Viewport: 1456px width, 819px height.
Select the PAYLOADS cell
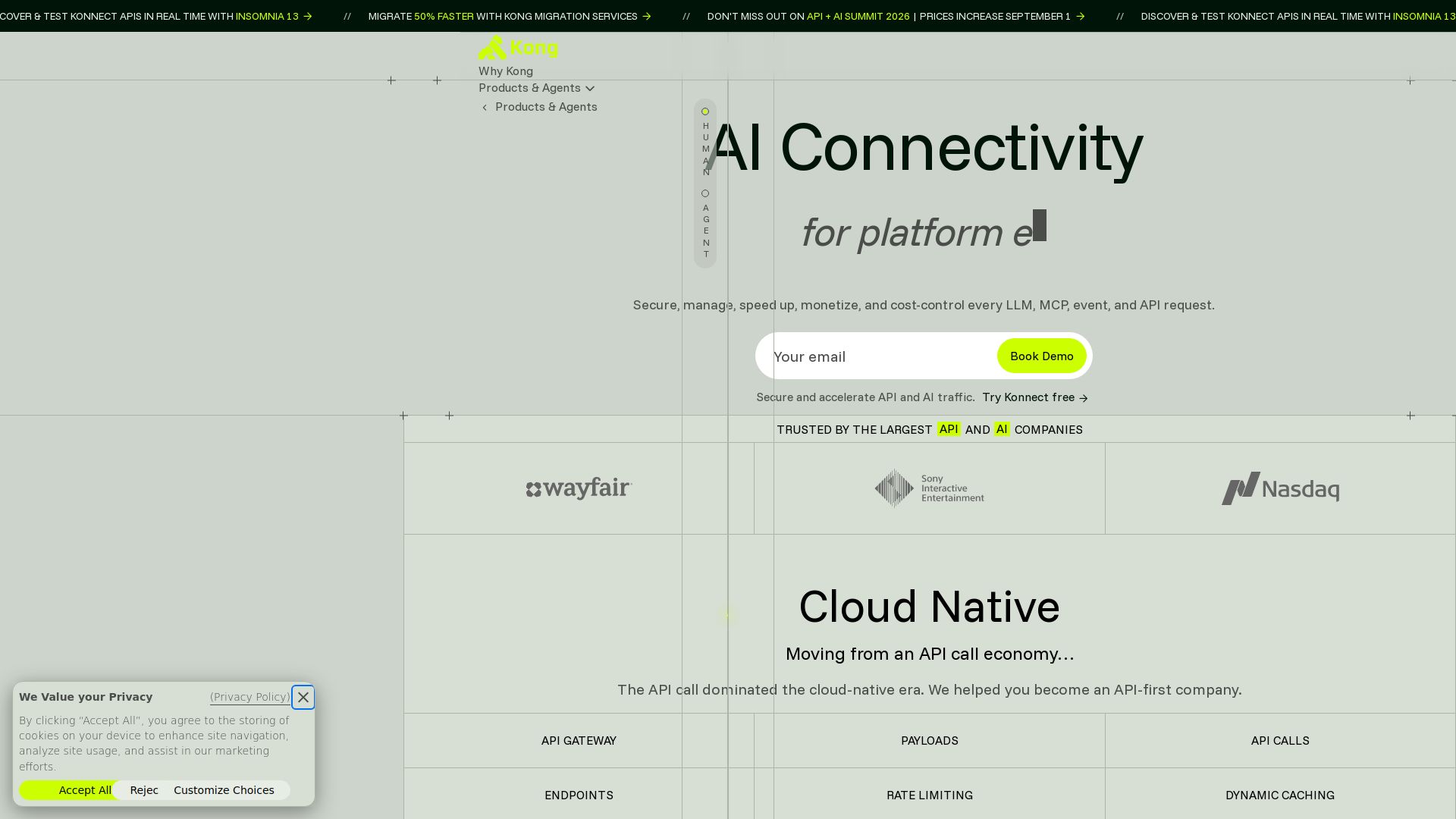pyautogui.click(x=930, y=741)
